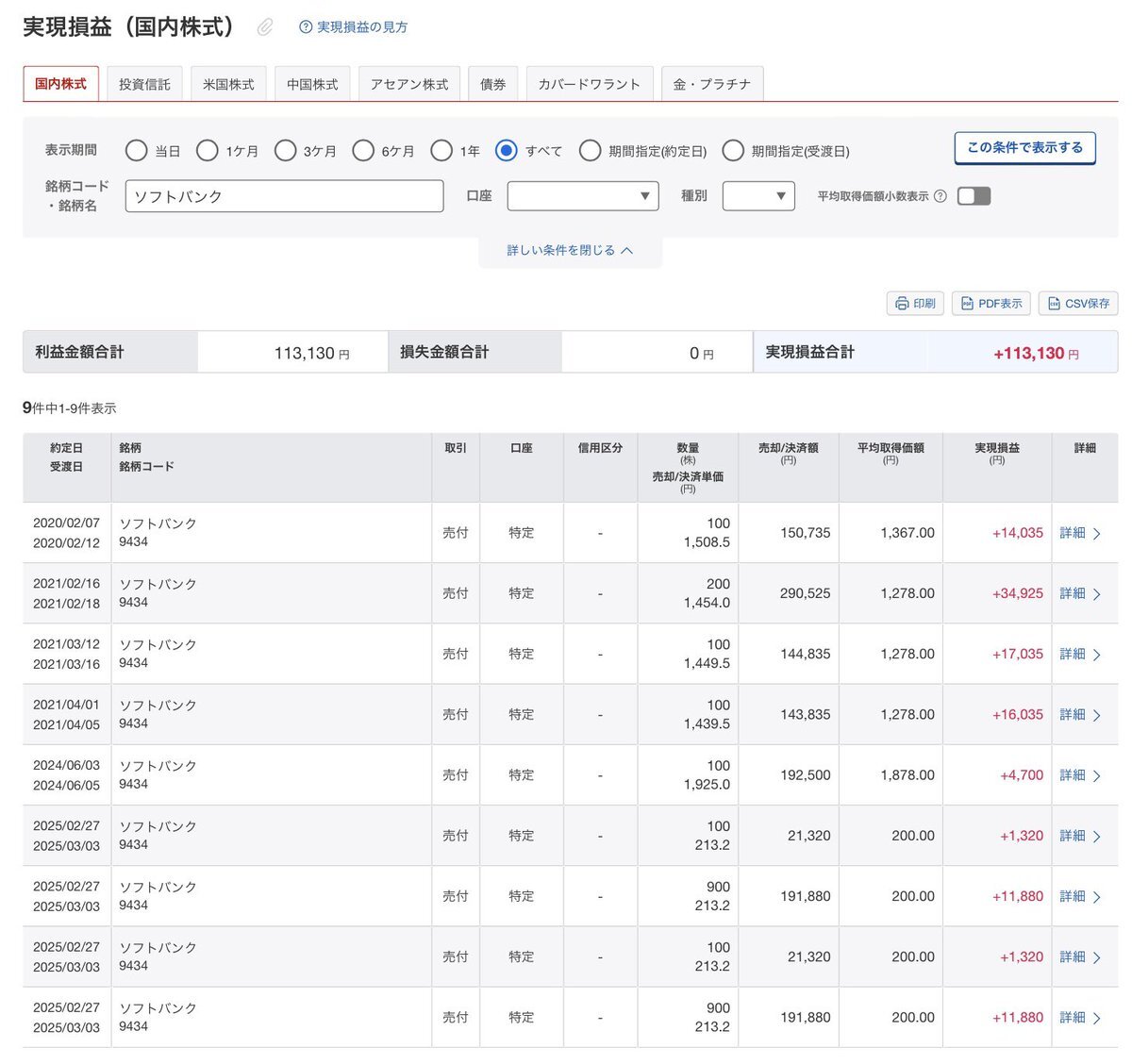The image size is (1132, 1064).
Task: Click the CSV保存 button
Action: (1078, 304)
